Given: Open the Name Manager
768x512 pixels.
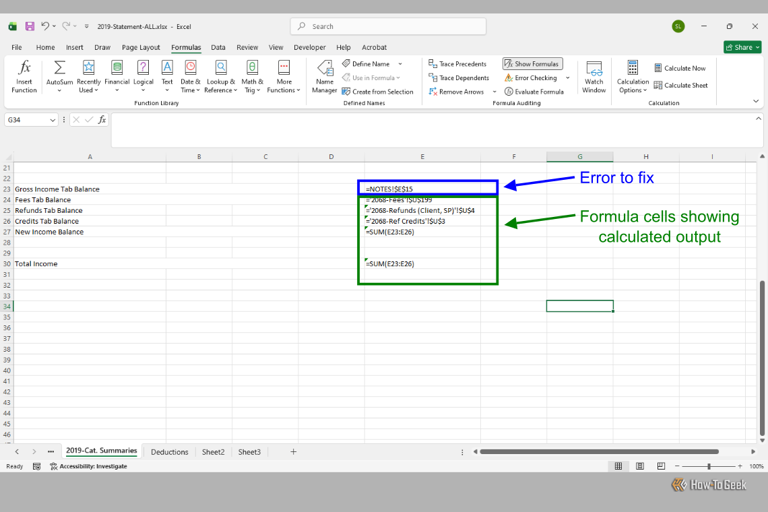Looking at the screenshot, I should (x=324, y=76).
